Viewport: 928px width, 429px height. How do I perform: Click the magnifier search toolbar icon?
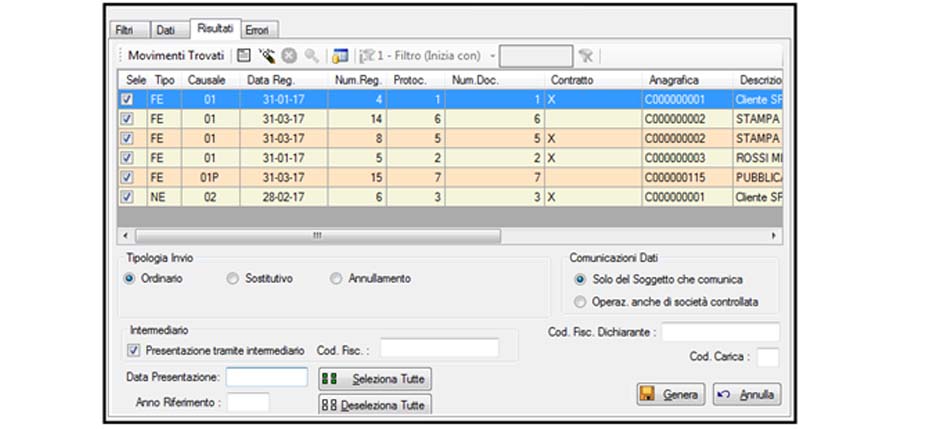(x=311, y=56)
